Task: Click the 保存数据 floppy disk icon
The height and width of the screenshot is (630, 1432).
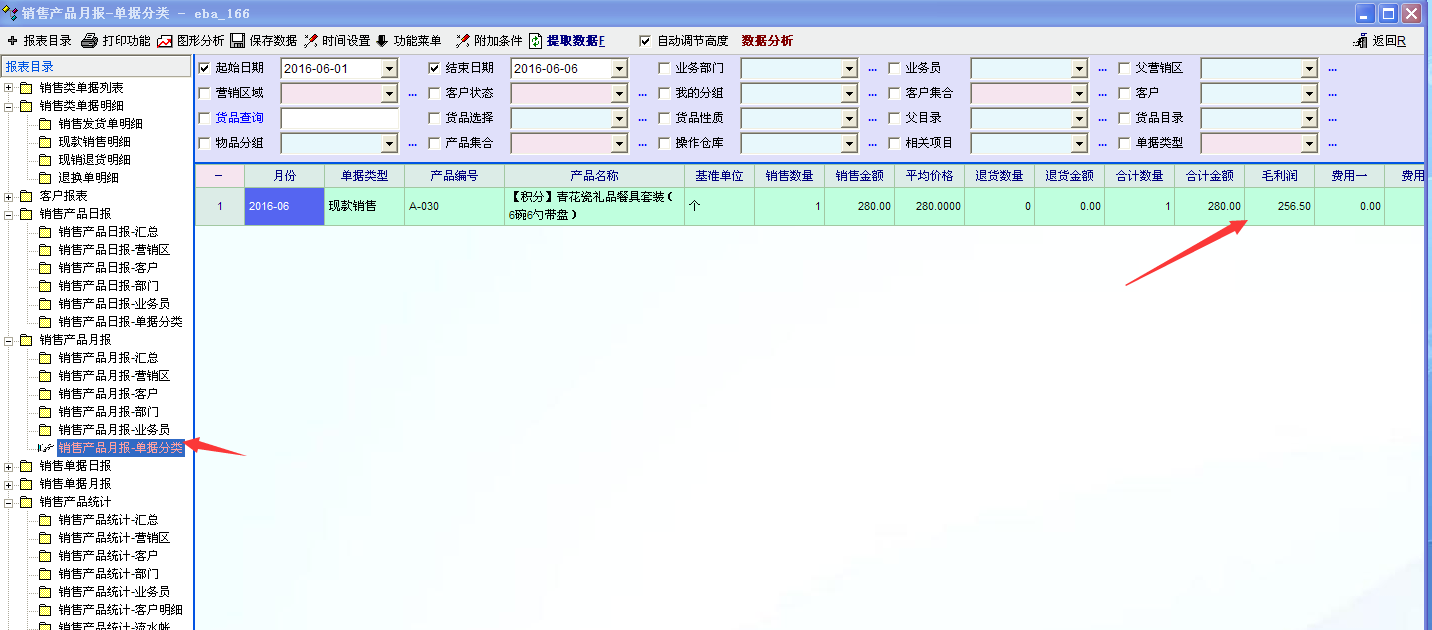Action: [x=238, y=41]
